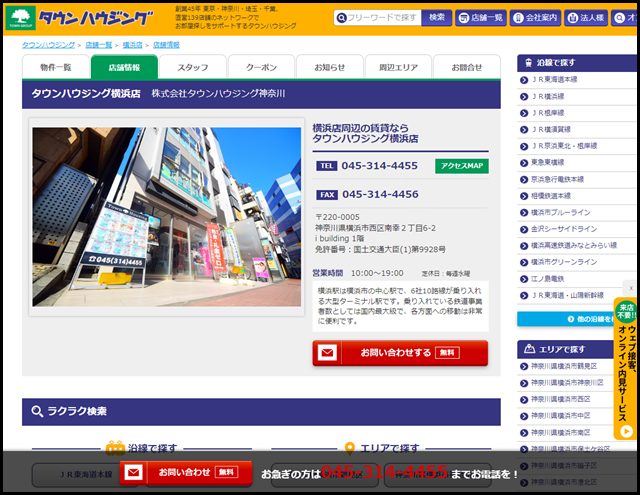
Task: Open 神奈川県横浜市鶴見区 area link
Action: pos(565,366)
